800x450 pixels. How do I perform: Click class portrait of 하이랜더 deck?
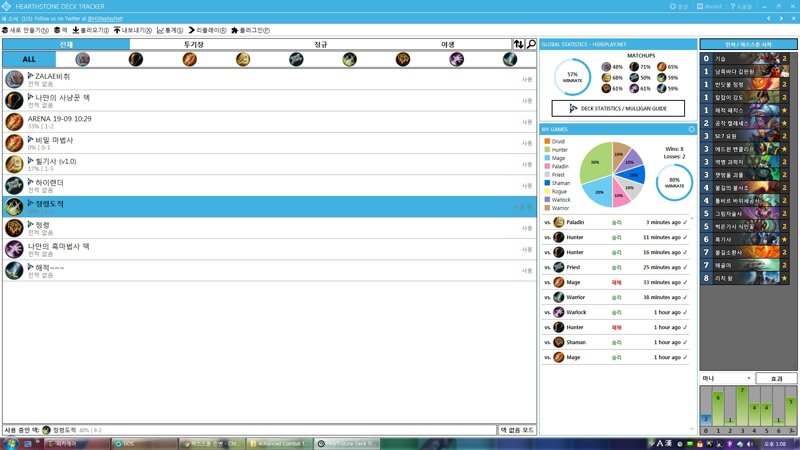point(14,186)
